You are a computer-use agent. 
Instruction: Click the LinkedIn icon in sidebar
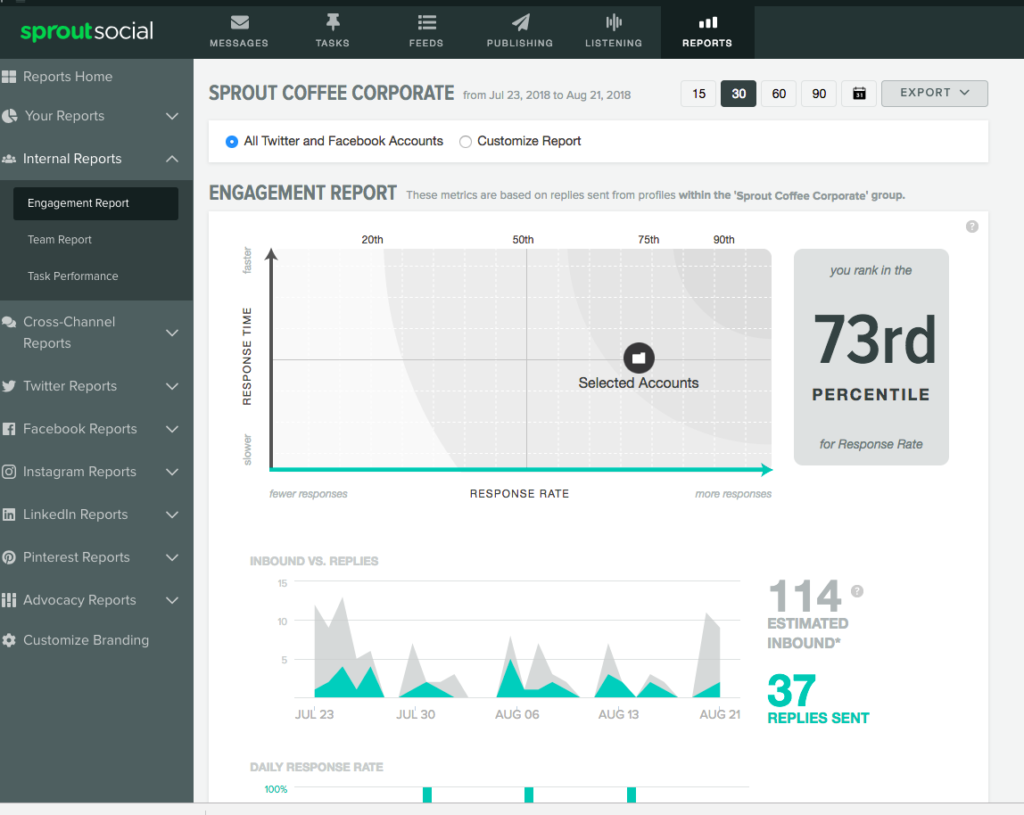(x=9, y=515)
